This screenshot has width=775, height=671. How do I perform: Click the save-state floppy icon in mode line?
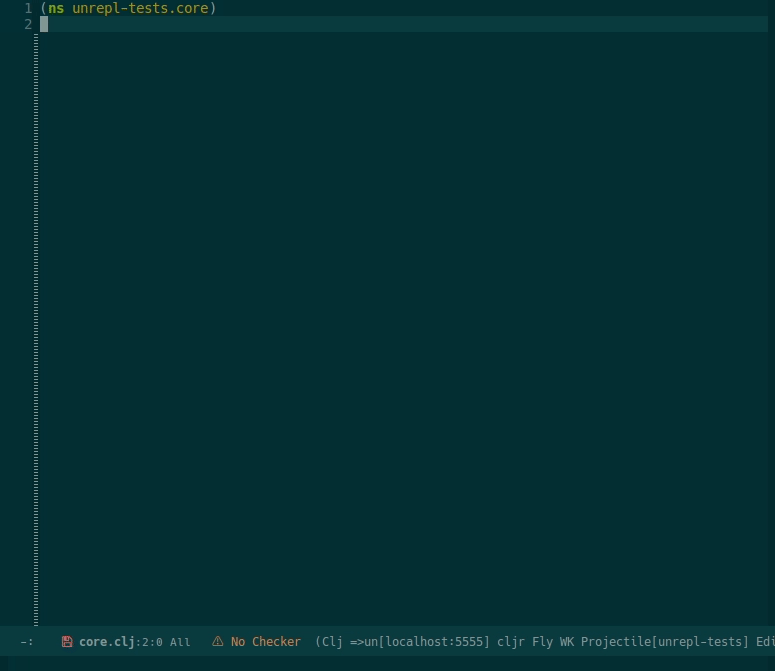tap(67, 641)
